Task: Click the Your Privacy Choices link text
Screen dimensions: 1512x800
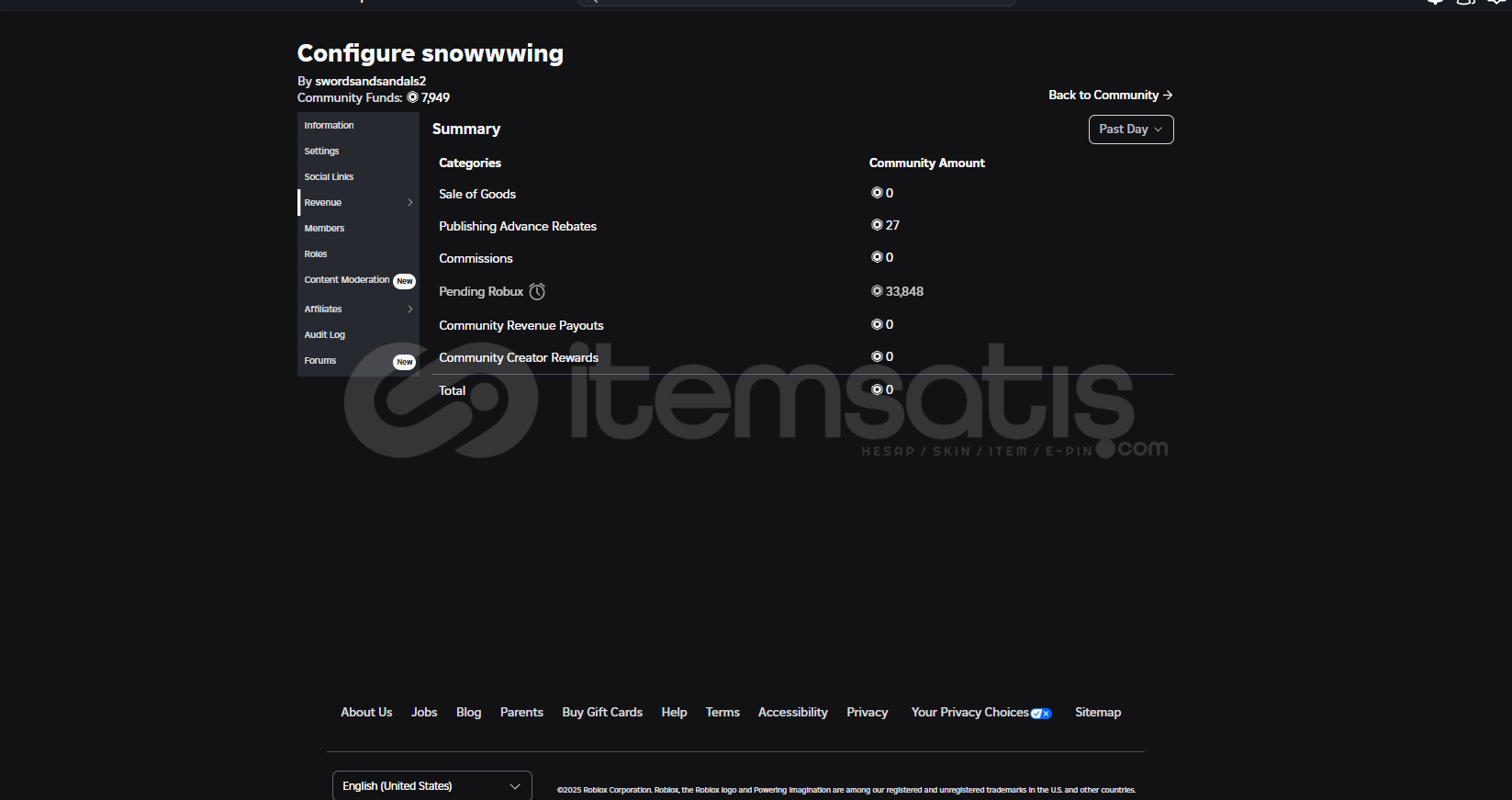Action: [970, 712]
